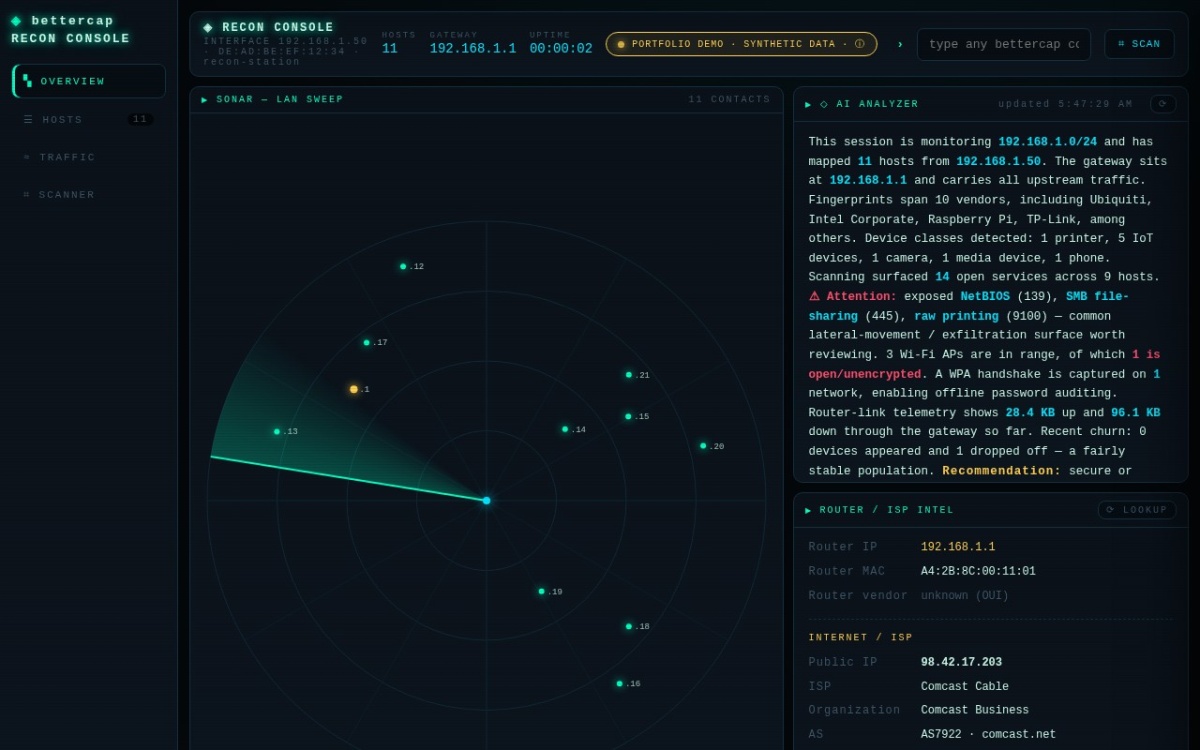Click the info icon in demo badge
This screenshot has height=750, width=1200.
coord(859,44)
